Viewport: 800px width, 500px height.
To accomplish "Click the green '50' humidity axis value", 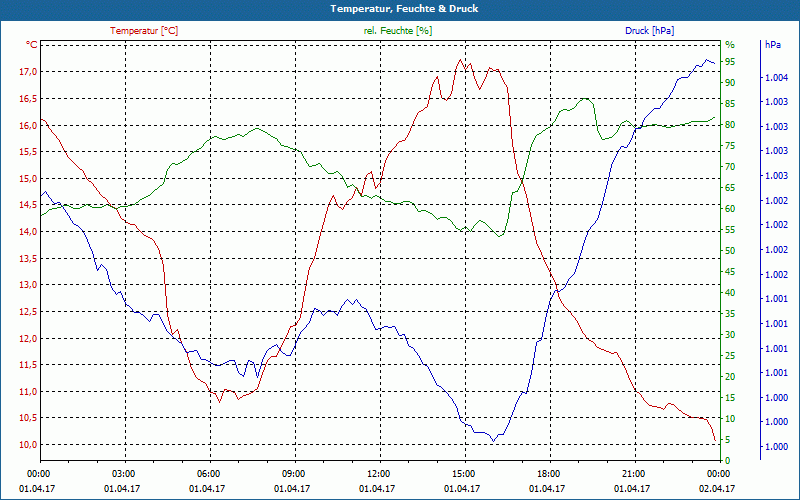I will tap(730, 251).
